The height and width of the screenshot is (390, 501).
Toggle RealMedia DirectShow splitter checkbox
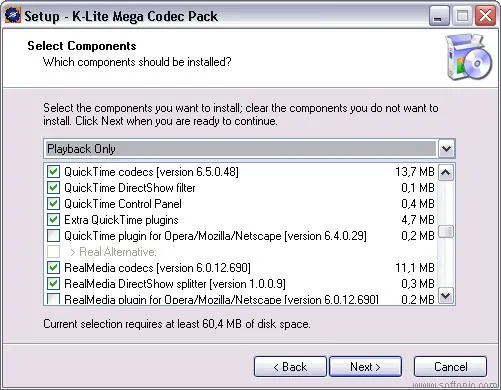[x=53, y=283]
